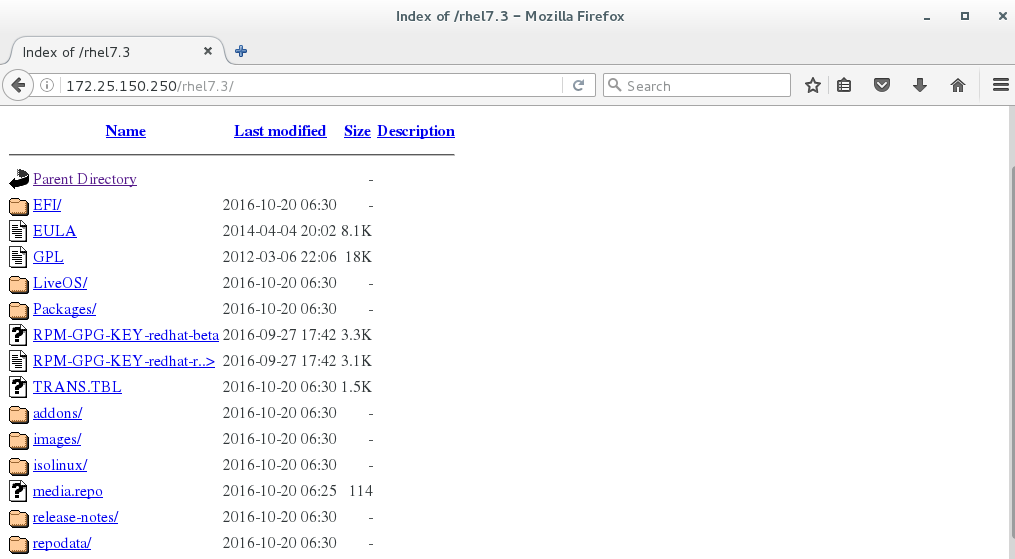Image resolution: width=1015 pixels, height=559 pixels.
Task: Select the GPL size 18K
Action: click(x=359, y=257)
